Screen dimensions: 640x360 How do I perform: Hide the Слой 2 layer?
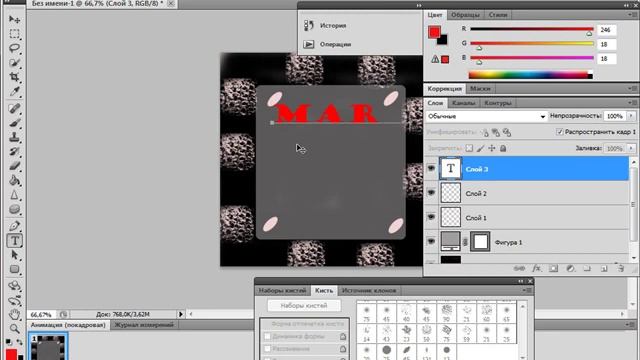(x=431, y=193)
